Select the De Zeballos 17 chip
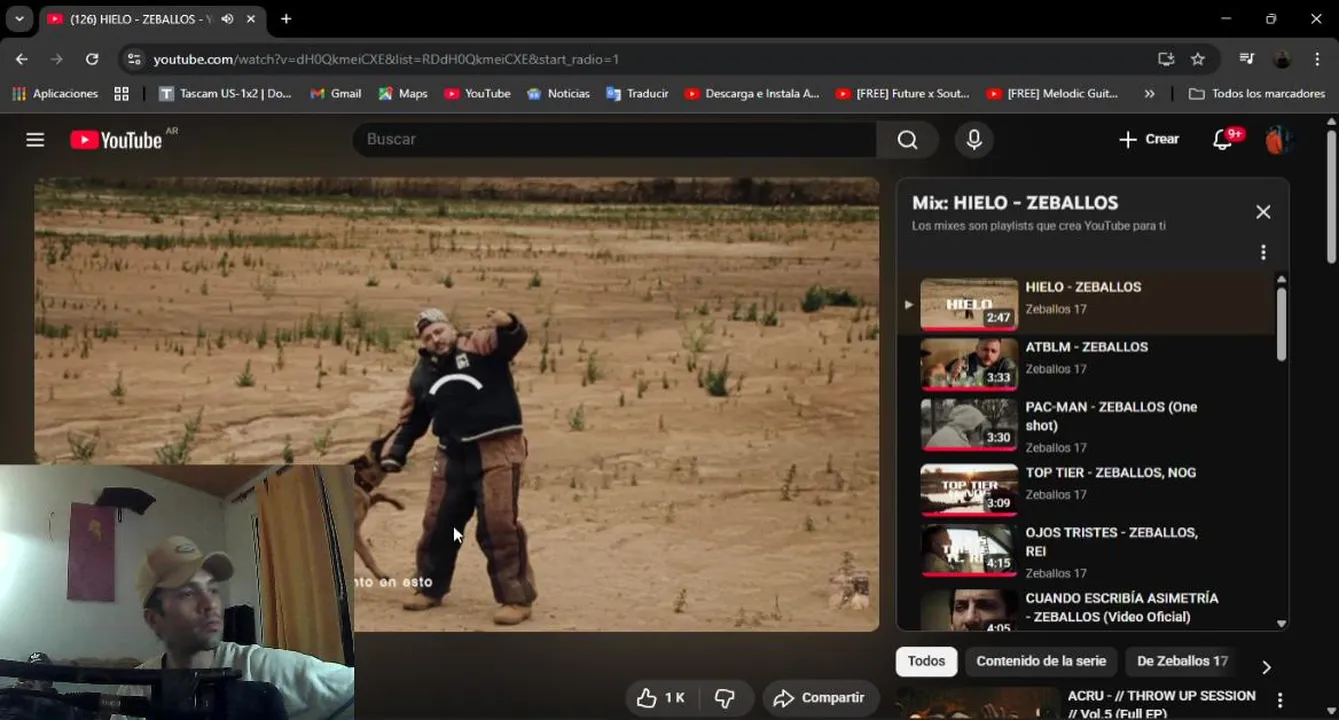Viewport: 1339px width, 720px height. [x=1182, y=661]
